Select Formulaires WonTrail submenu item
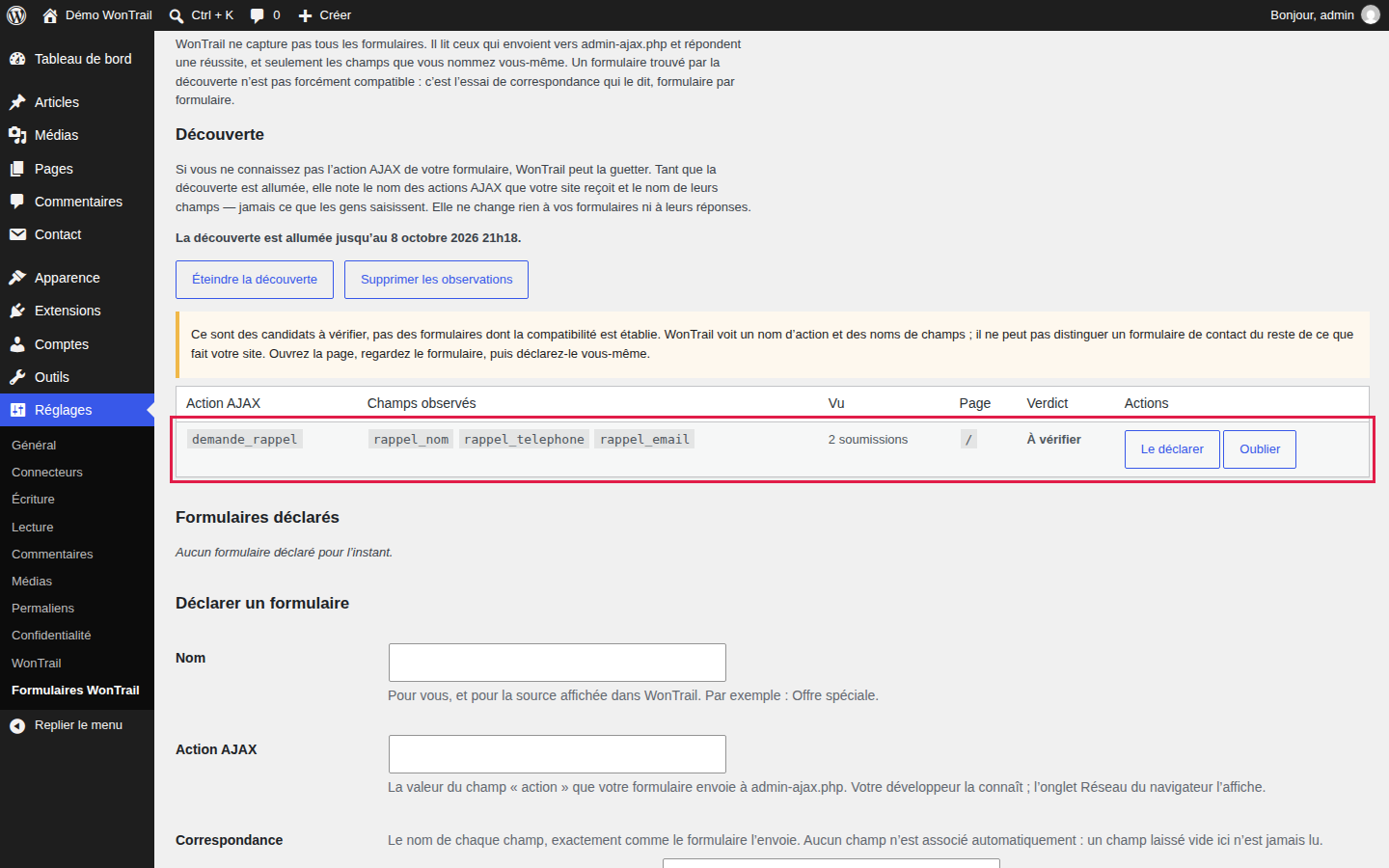 75,691
